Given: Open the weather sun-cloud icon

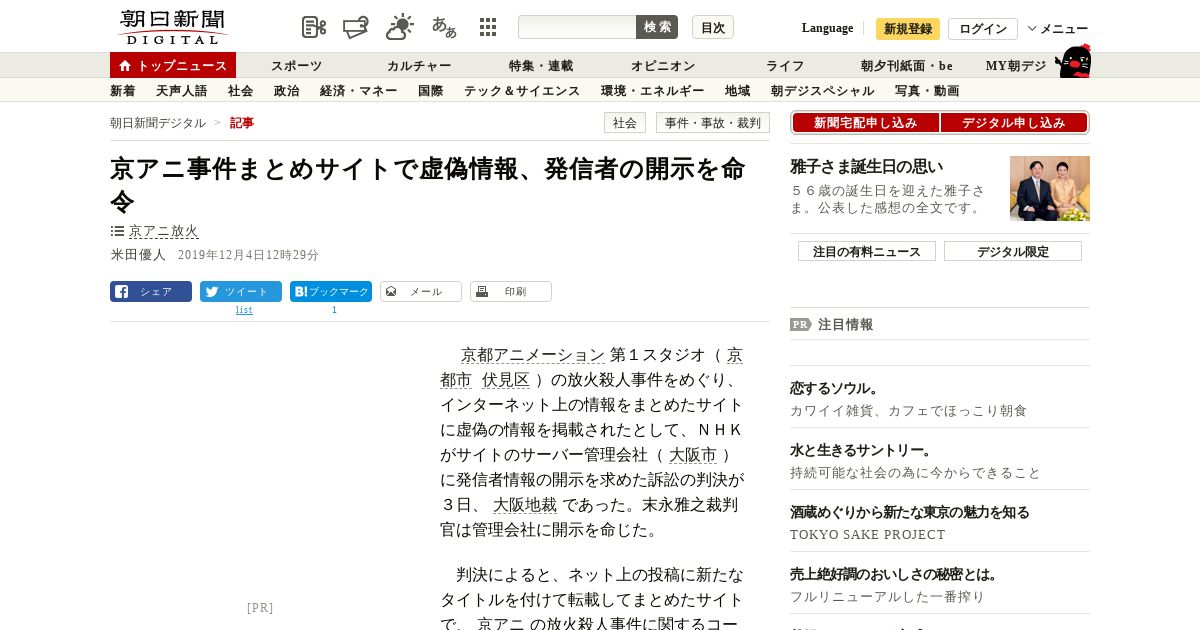Looking at the screenshot, I should tap(400, 27).
